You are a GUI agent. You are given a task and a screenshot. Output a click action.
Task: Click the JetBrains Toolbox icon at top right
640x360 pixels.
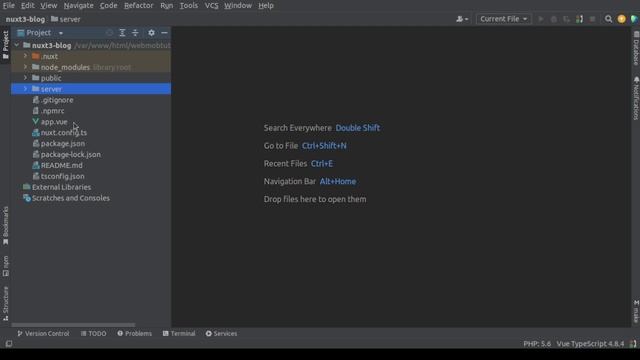click(x=634, y=19)
